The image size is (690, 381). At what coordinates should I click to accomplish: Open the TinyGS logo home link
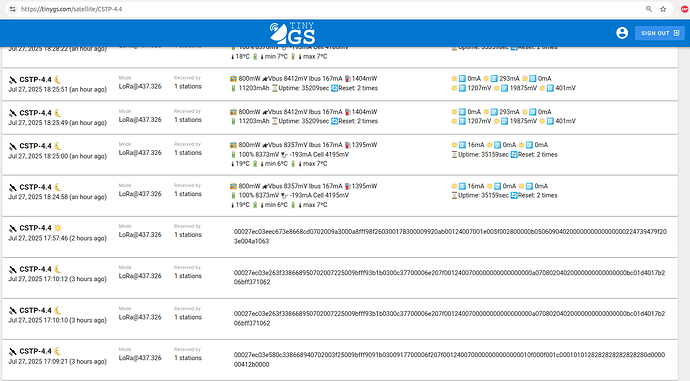[x=292, y=33]
